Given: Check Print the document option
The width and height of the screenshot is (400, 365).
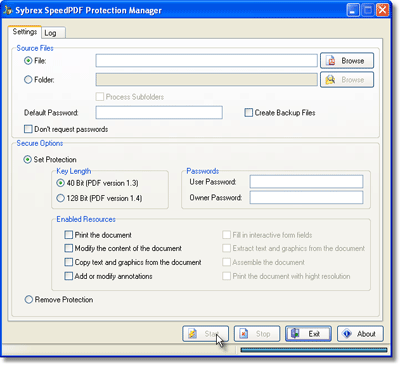Looking at the screenshot, I should (68, 235).
